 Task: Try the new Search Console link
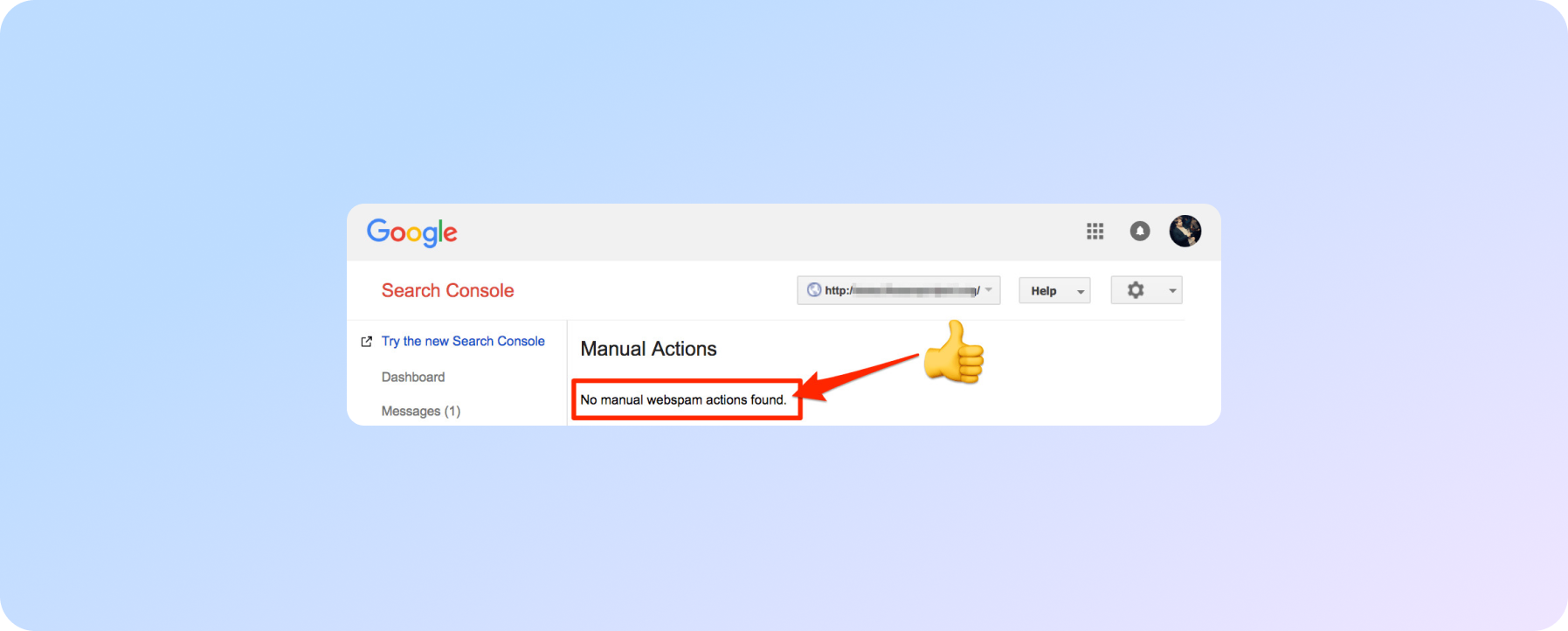(x=463, y=341)
